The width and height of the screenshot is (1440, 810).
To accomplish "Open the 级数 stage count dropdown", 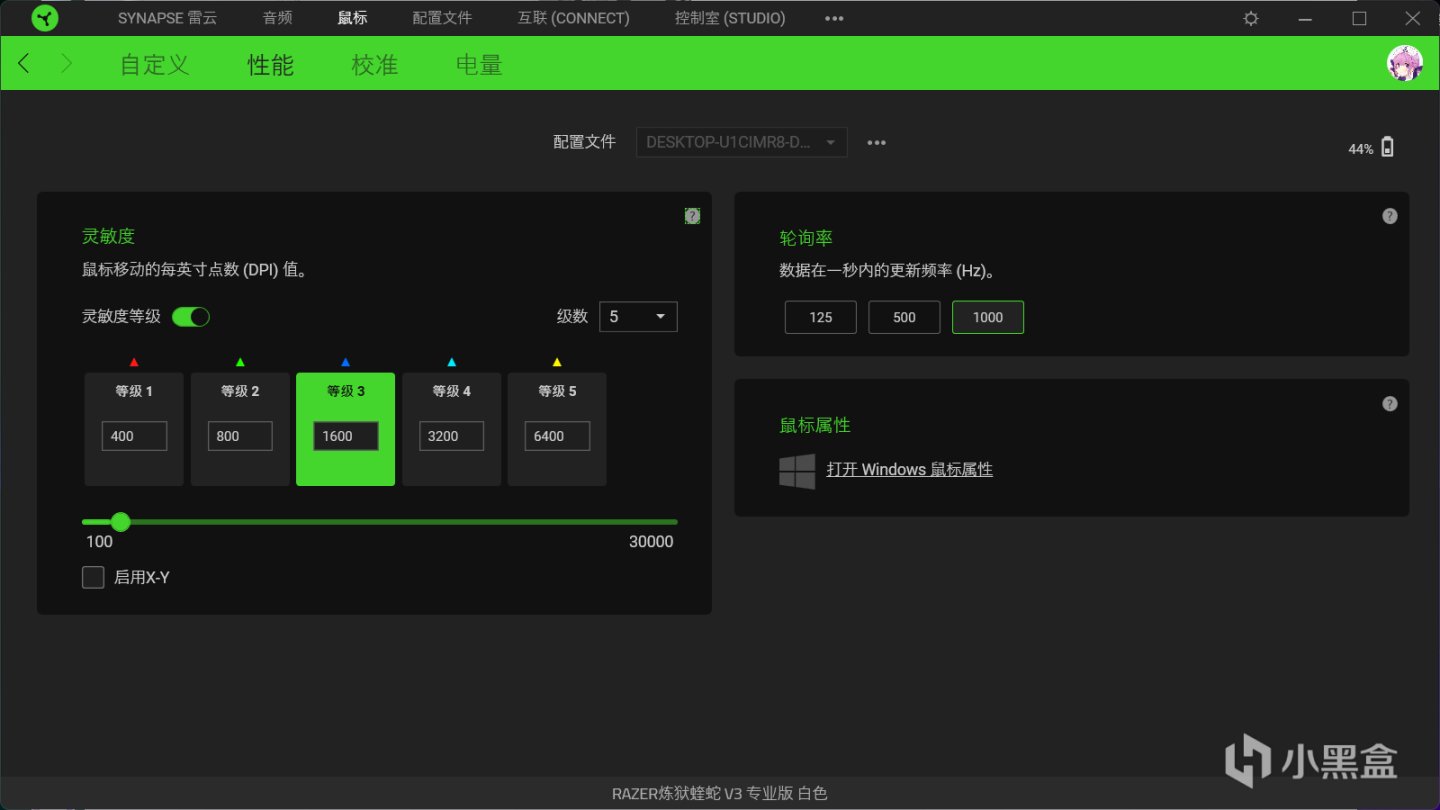I will tap(638, 317).
